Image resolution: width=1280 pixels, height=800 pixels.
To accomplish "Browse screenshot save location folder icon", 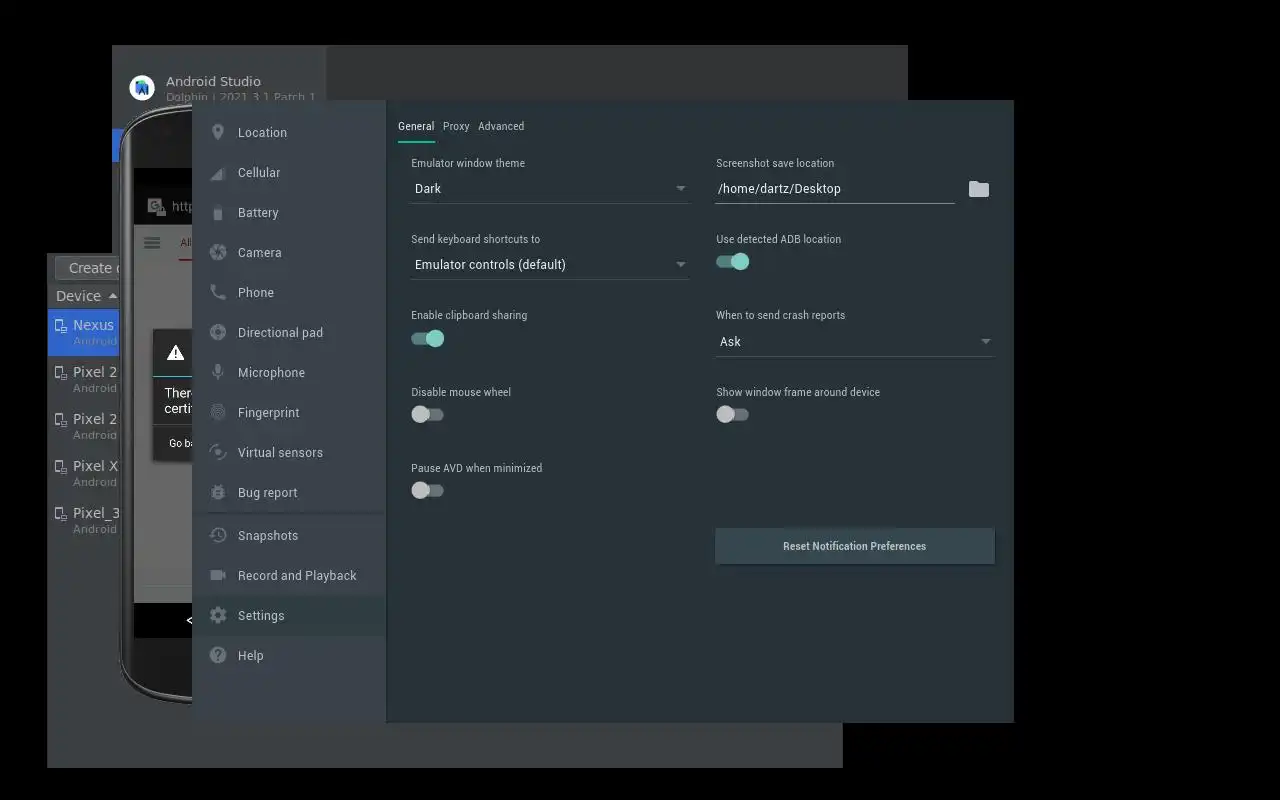I will coord(979,189).
